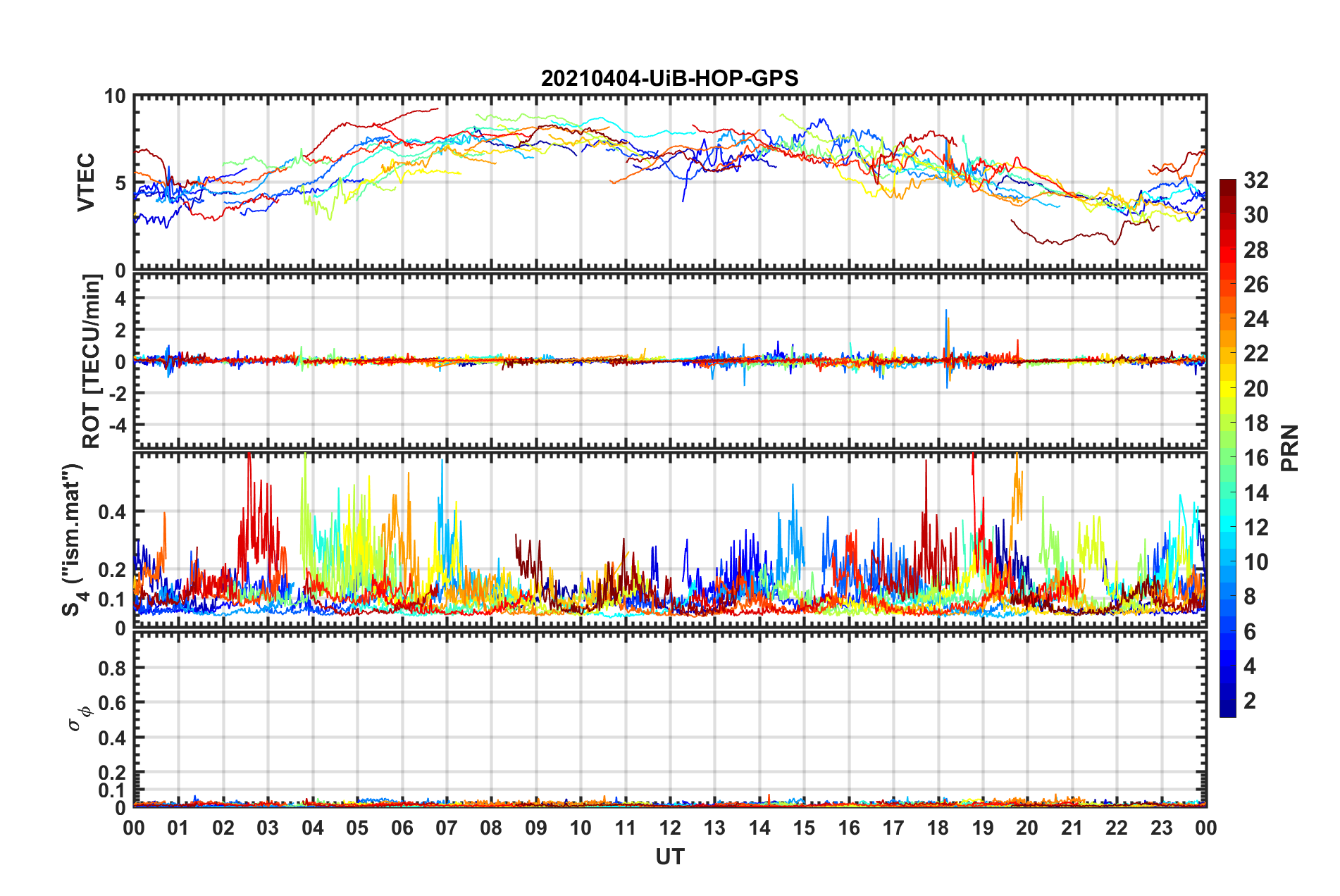Click inside the VTEC plot panel
Image resolution: width=1340 pixels, height=896 pixels.
[670, 182]
